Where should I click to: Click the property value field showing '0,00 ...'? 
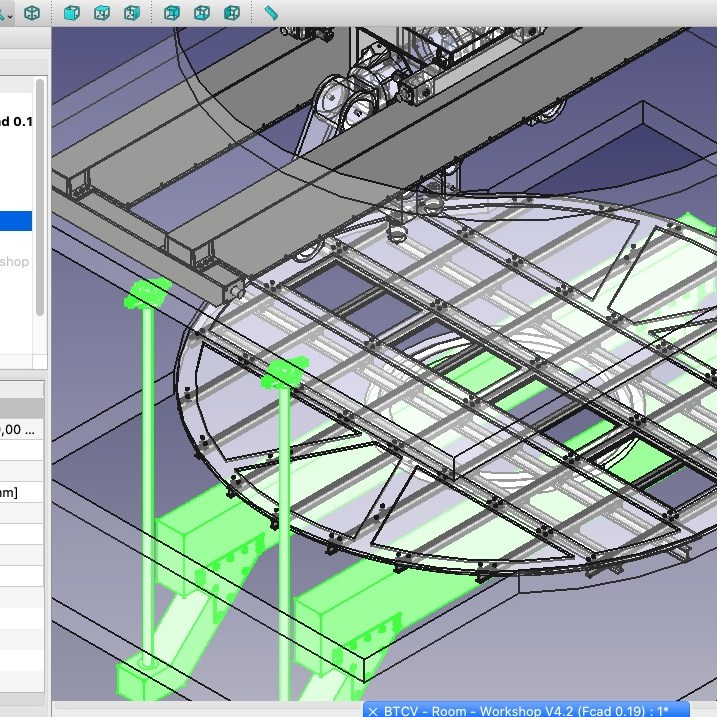coord(21,430)
